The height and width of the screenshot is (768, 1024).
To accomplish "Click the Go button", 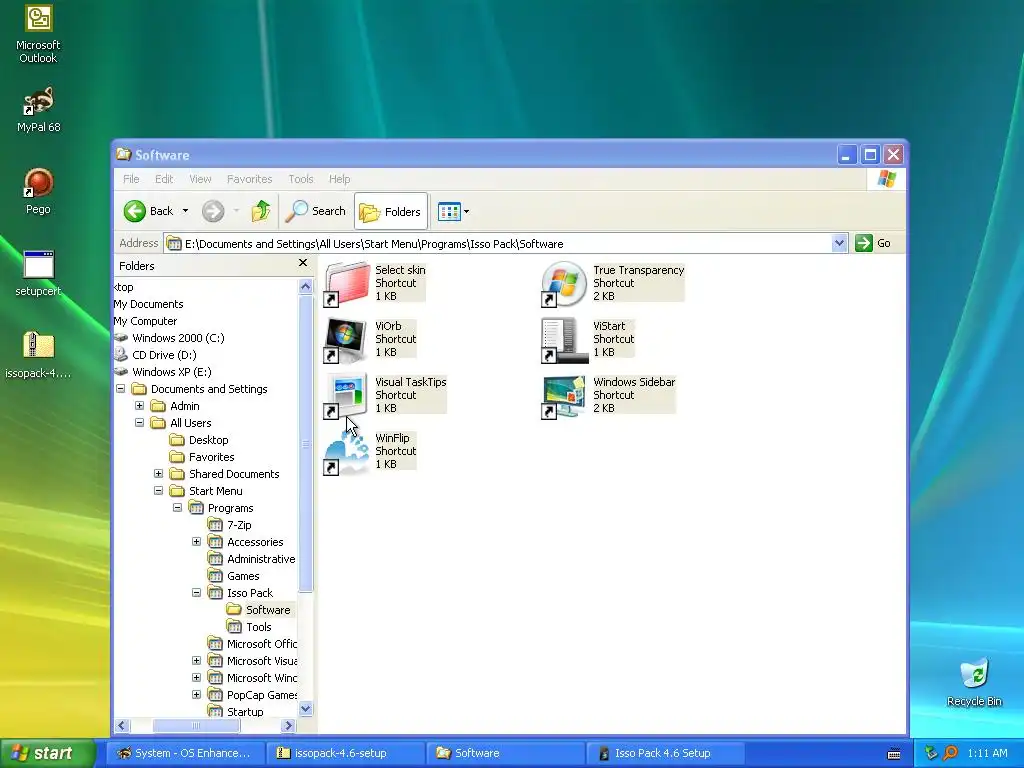I will pos(873,243).
